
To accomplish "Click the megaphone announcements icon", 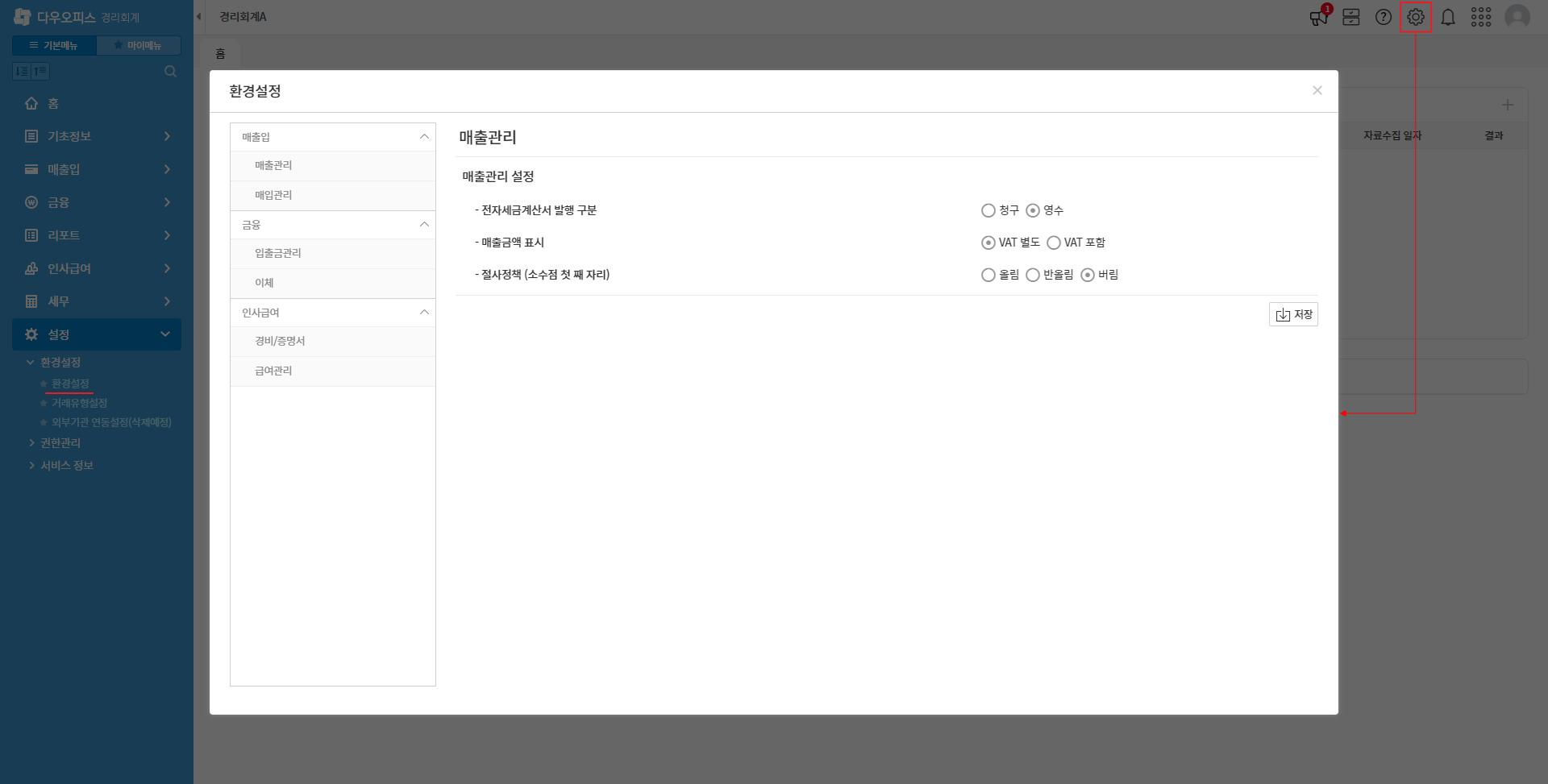I will coord(1319,17).
